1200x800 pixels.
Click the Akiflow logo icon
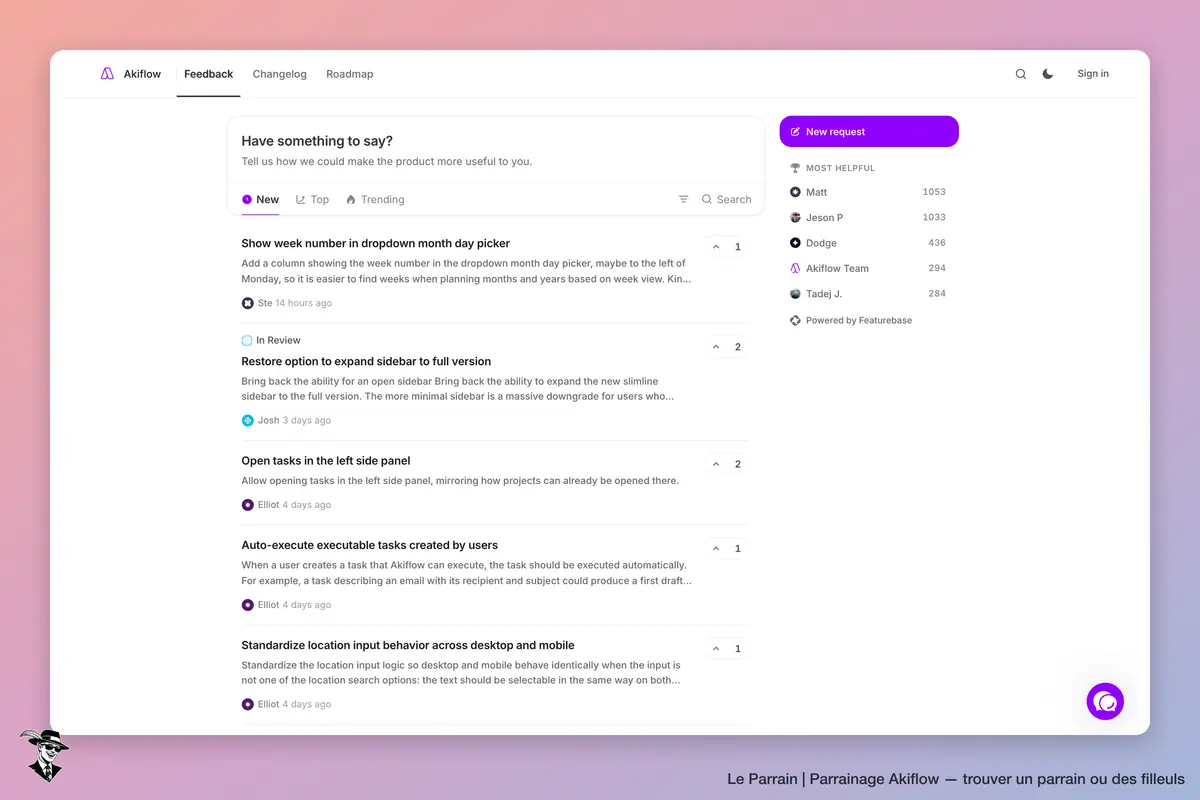click(107, 74)
